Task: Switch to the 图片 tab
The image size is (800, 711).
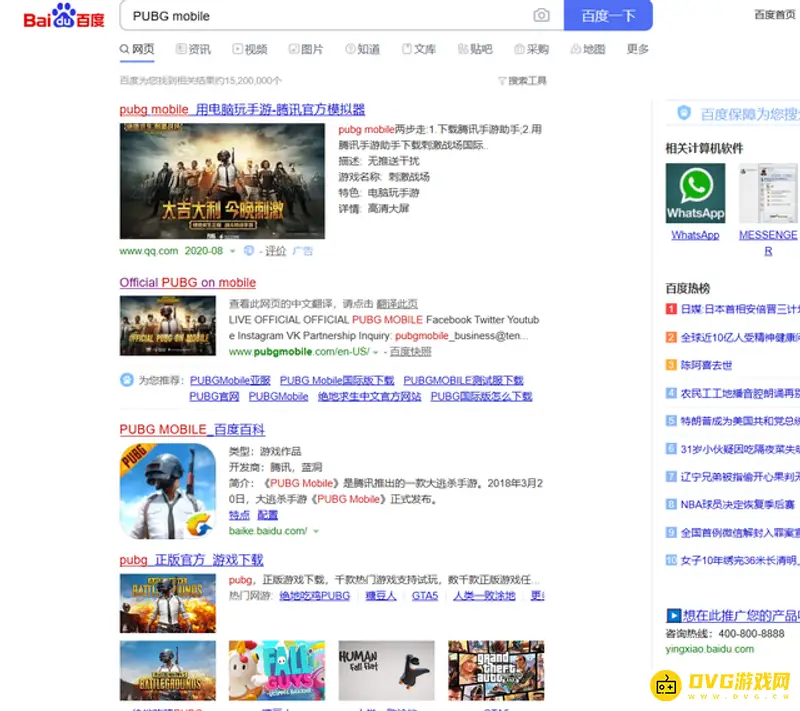Action: [306, 49]
